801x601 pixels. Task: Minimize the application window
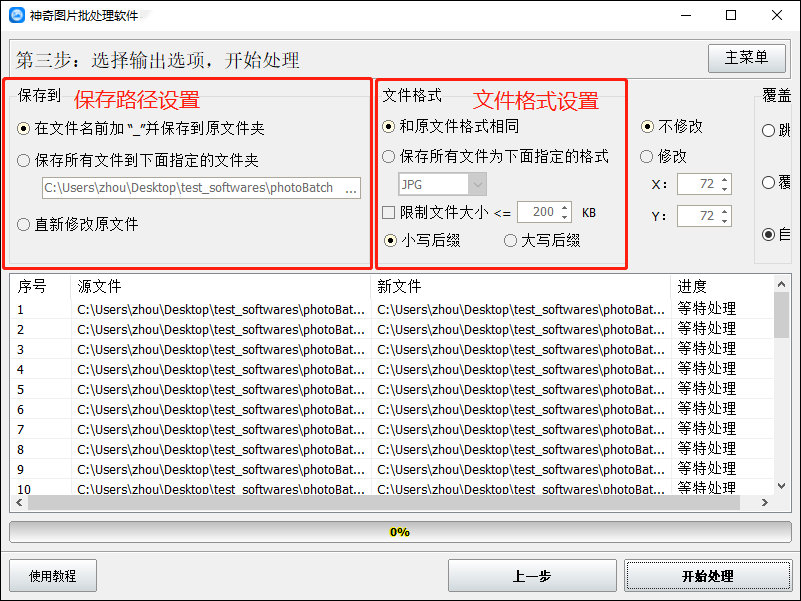point(686,15)
